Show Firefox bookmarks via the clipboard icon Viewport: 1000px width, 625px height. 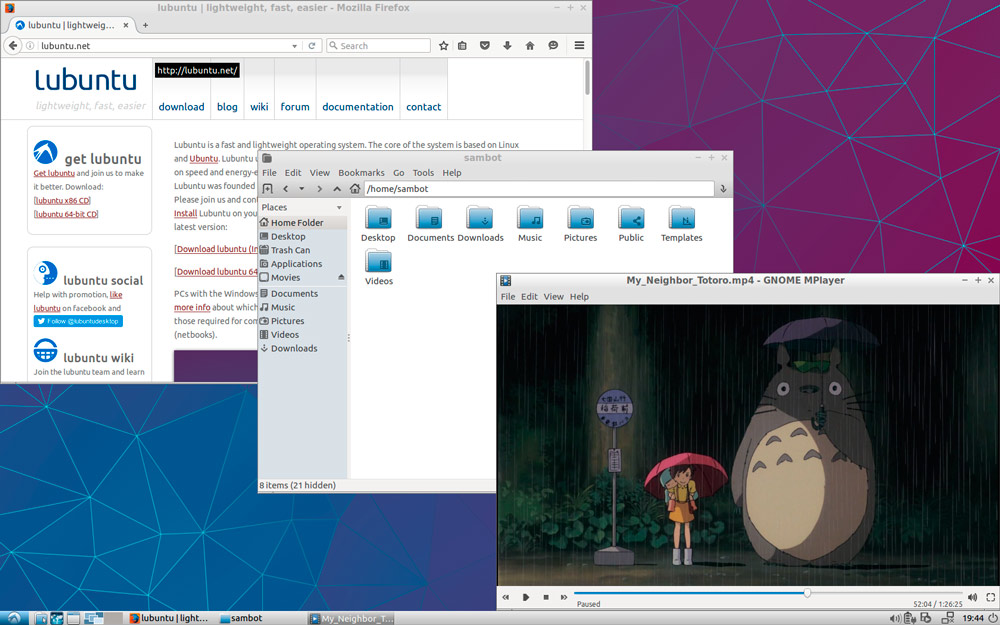[x=463, y=46]
